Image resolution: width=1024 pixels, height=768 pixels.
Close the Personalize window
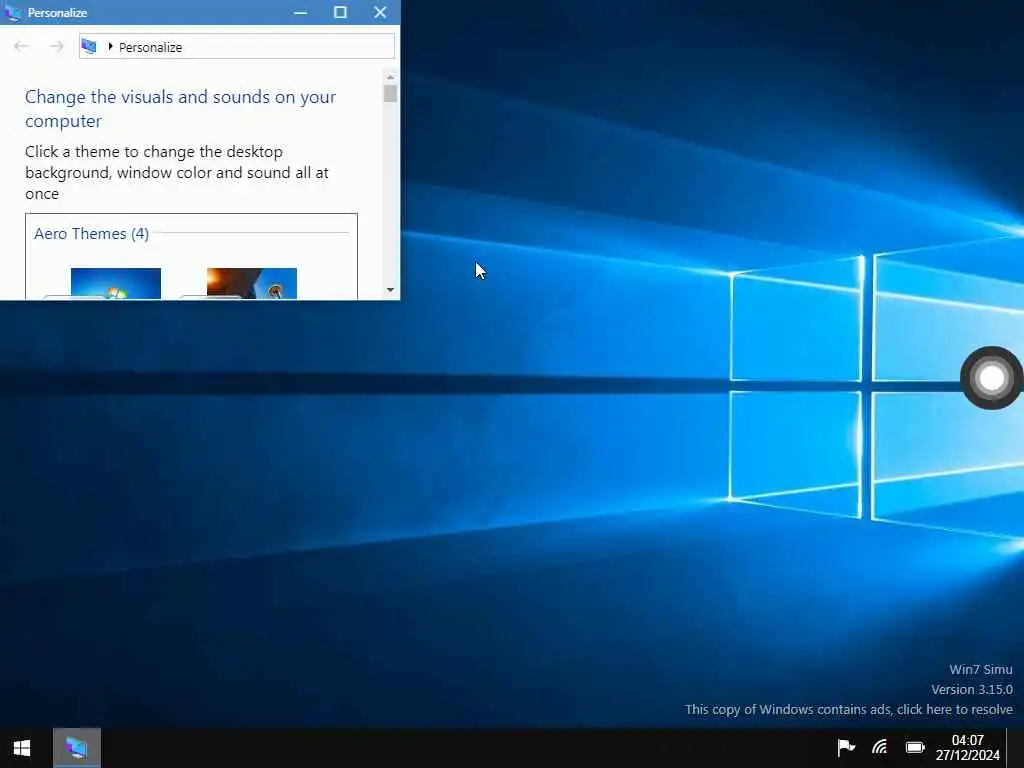point(380,12)
